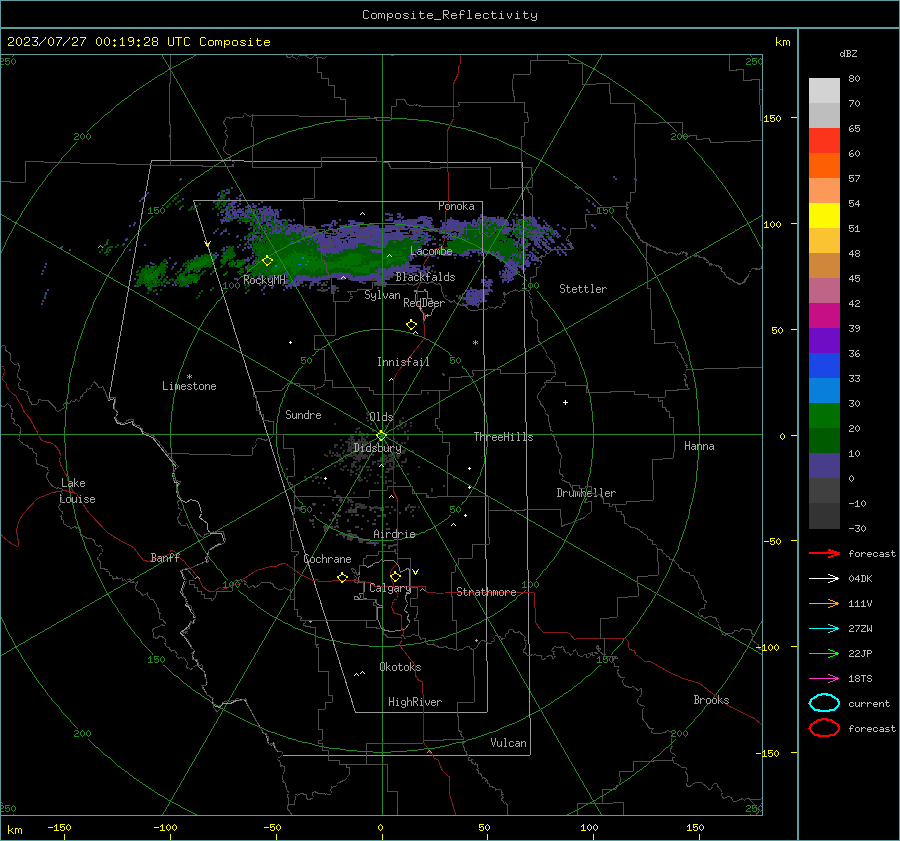Click the red forecast arrow legend icon
Viewport: 900px width, 841px height.
(x=824, y=553)
